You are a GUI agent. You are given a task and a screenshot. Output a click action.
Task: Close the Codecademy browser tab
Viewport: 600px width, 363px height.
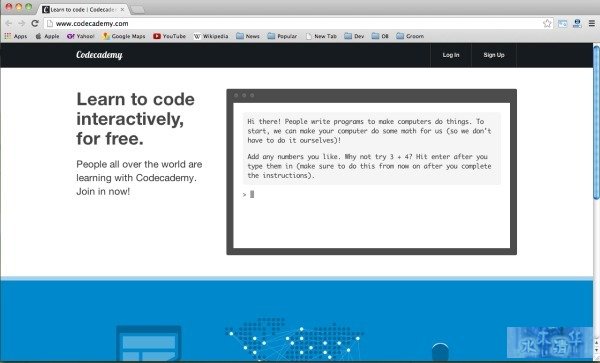(x=122, y=10)
